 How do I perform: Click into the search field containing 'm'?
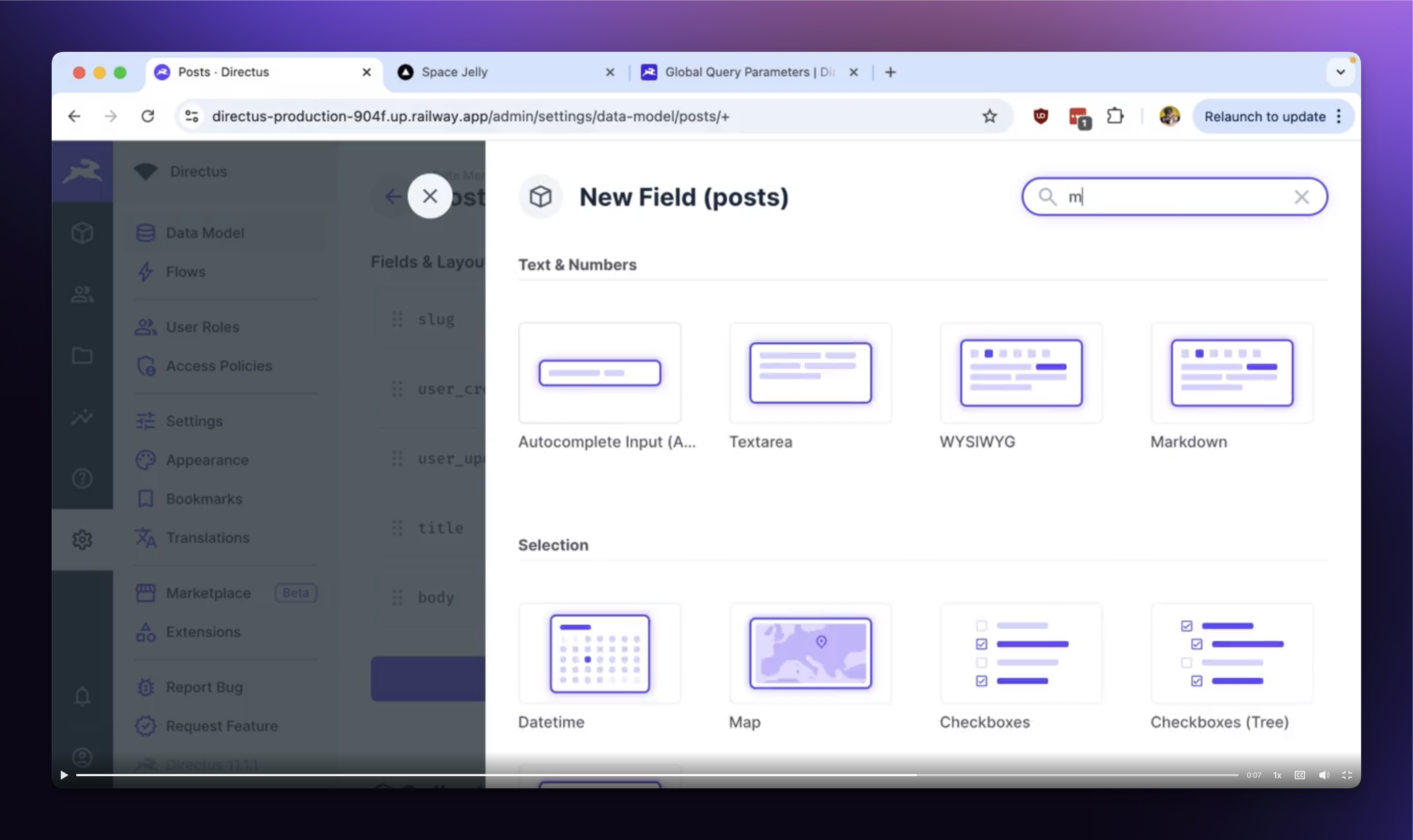pos(1174,196)
